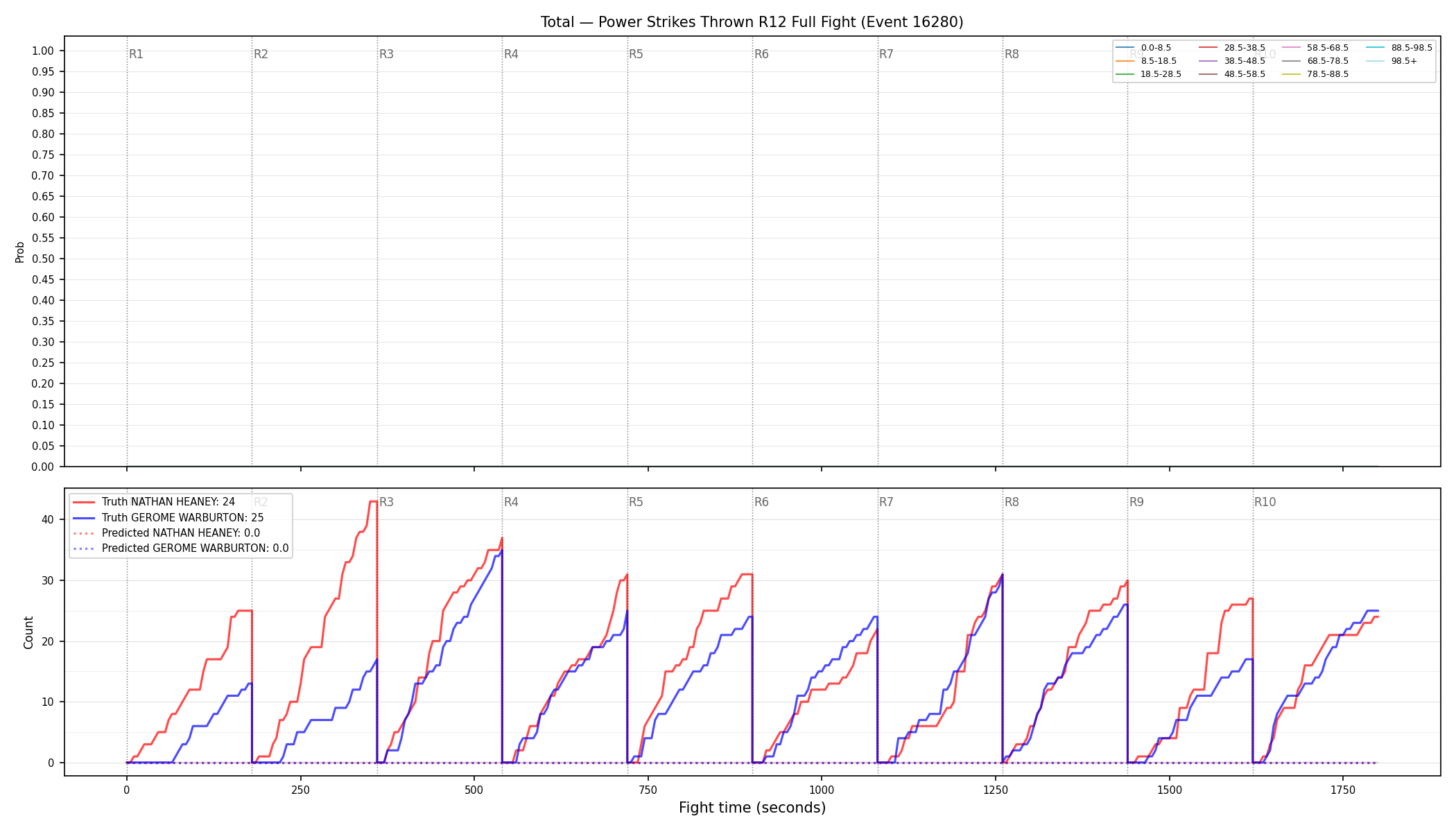The height and width of the screenshot is (832, 1456).
Task: Click the 1000 tick on fight time axis
Action: point(822,790)
